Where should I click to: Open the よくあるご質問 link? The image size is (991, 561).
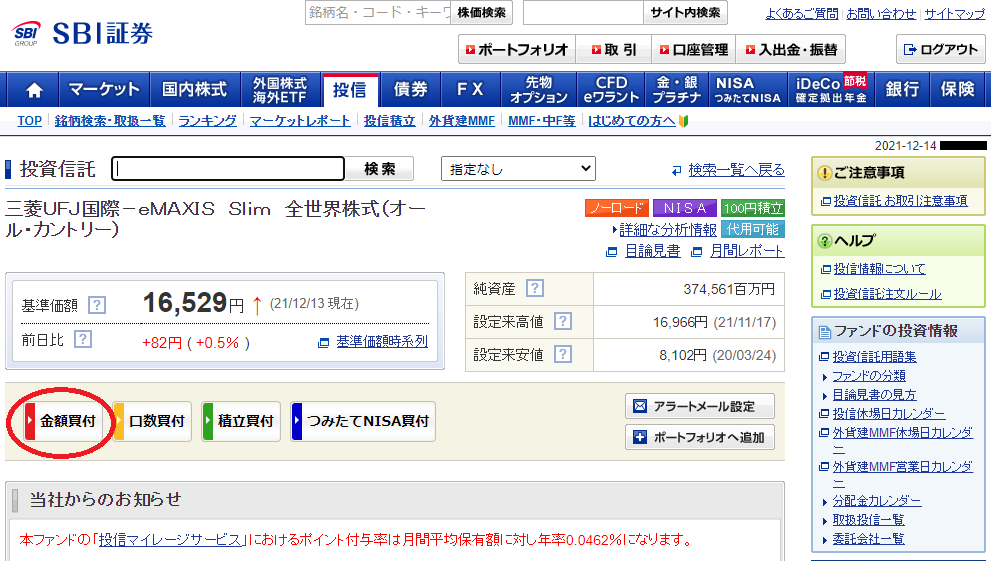801,13
